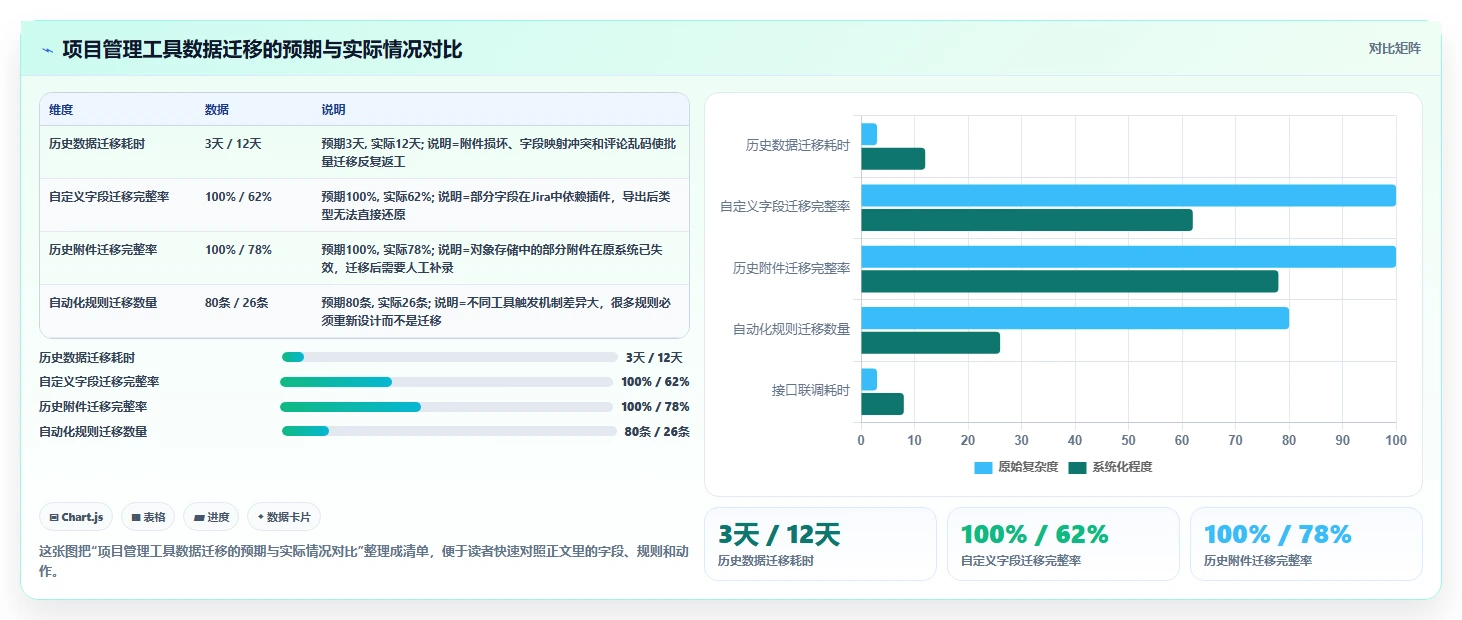This screenshot has width=1462, height=620.
Task: Click the 自定义字段迁移完整率 progress bar
Action: pos(446,382)
